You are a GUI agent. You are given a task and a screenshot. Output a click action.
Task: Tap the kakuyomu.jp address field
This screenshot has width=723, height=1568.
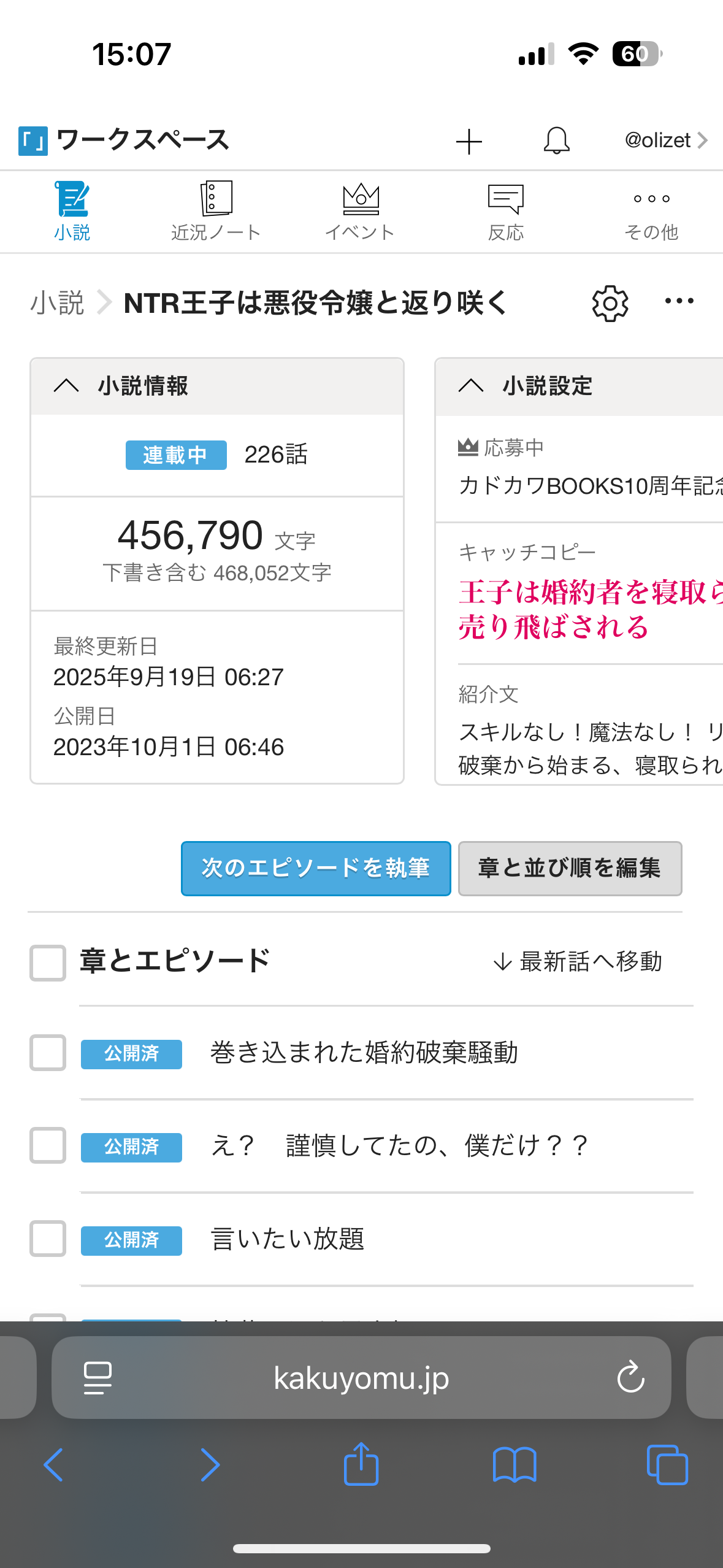click(x=361, y=1378)
